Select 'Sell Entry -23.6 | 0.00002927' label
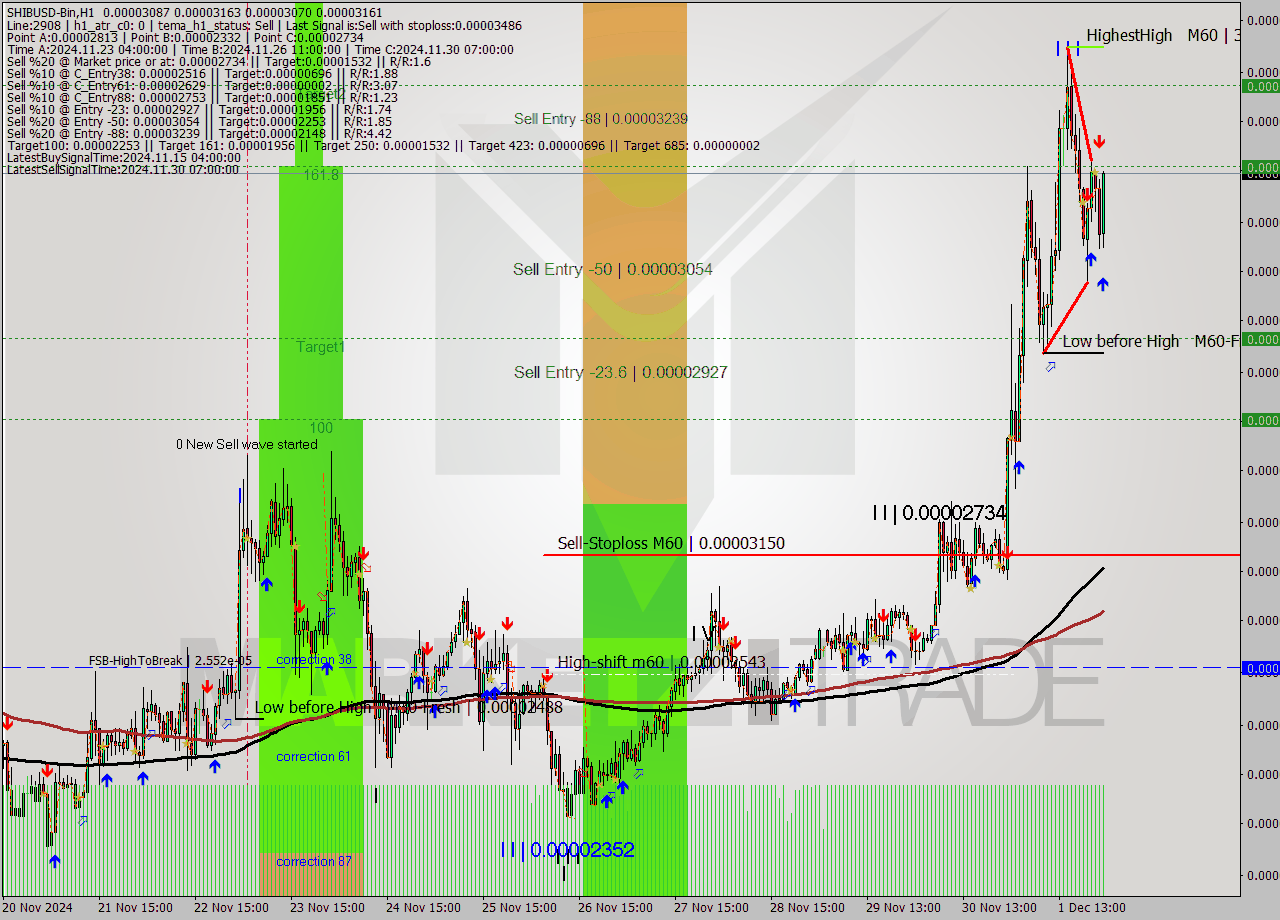The height and width of the screenshot is (920, 1280). click(620, 372)
